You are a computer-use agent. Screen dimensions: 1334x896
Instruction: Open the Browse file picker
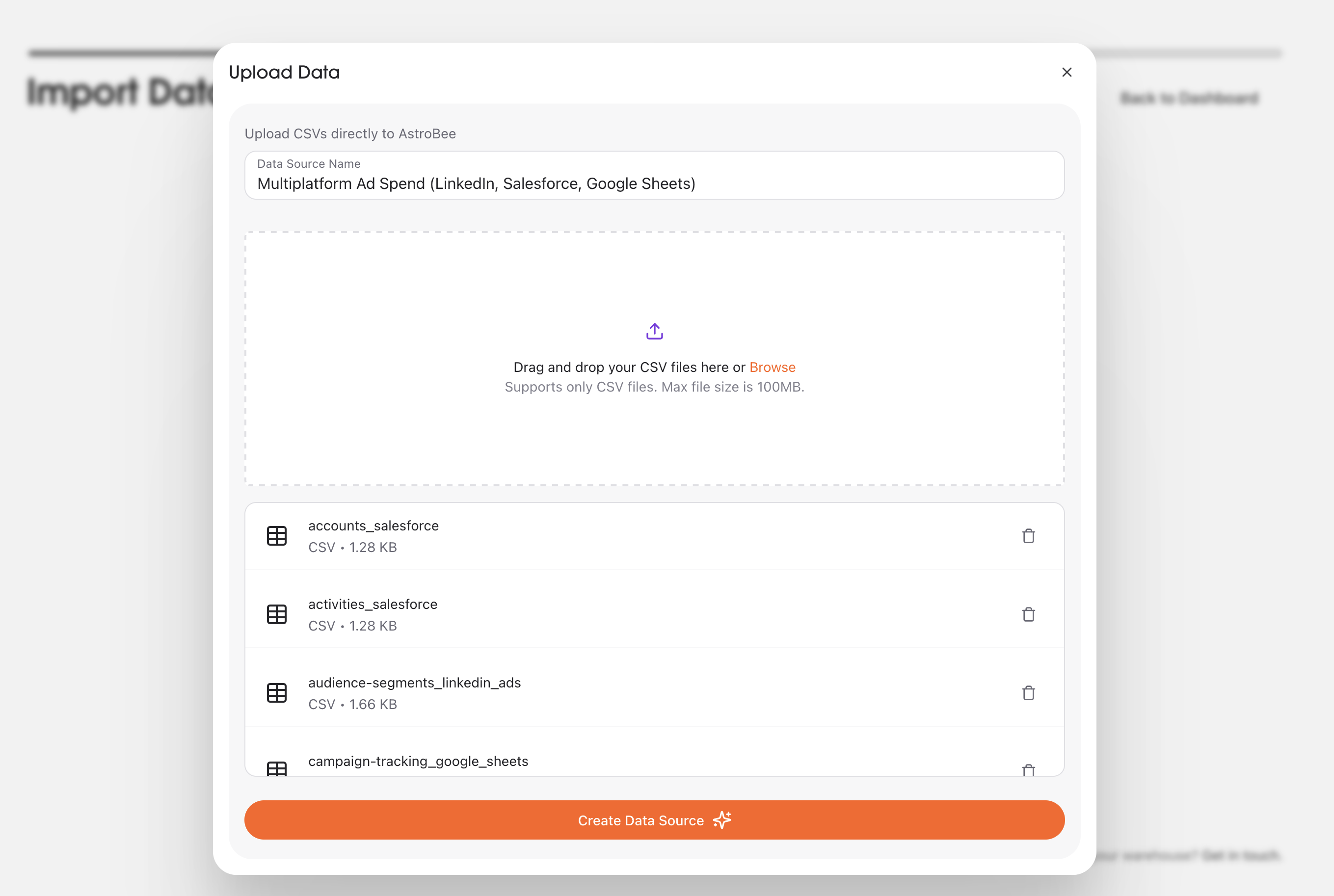point(772,367)
